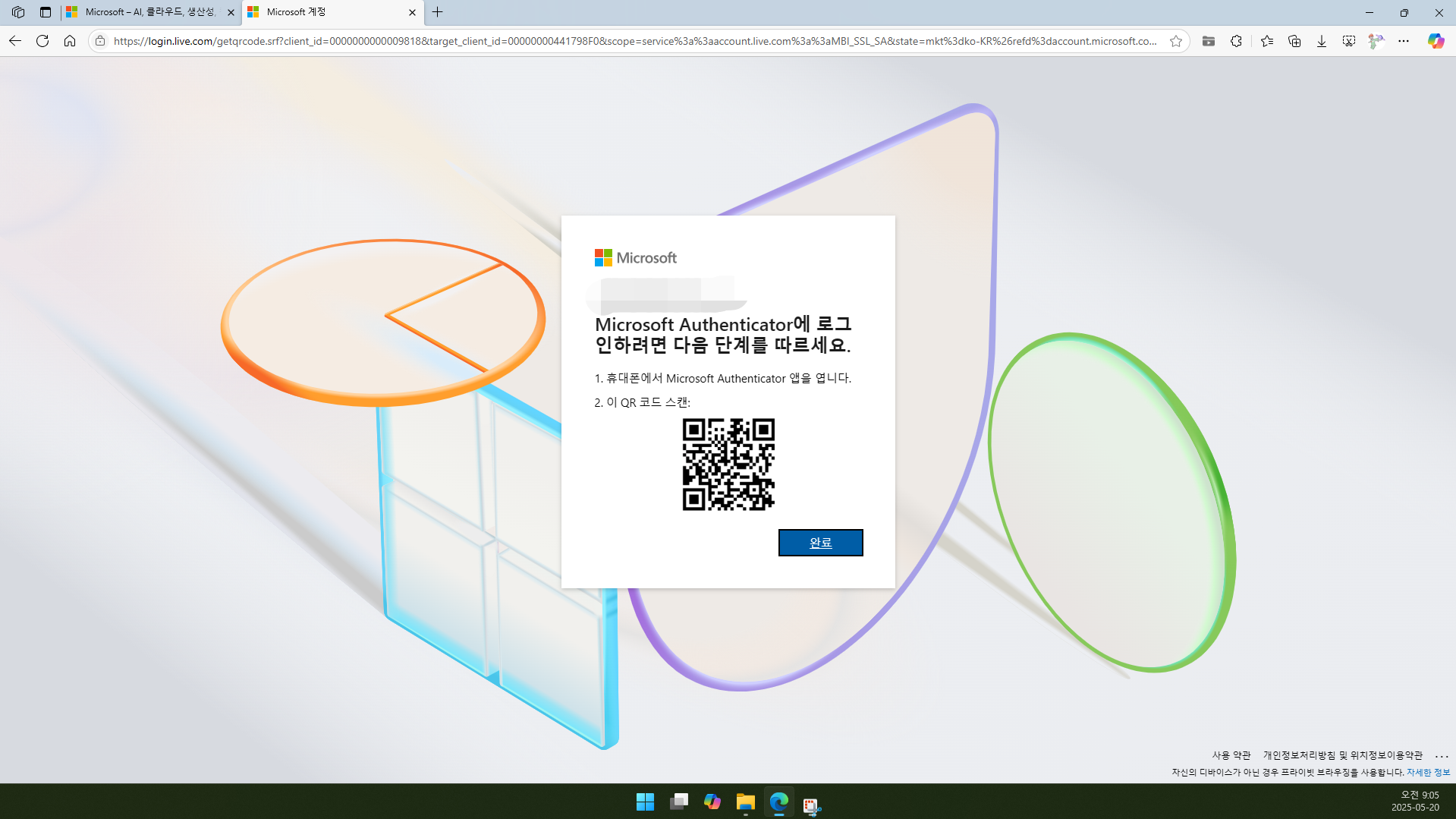The image size is (1456, 819).
Task: Click the sign-in instructions heading text
Action: (x=723, y=335)
